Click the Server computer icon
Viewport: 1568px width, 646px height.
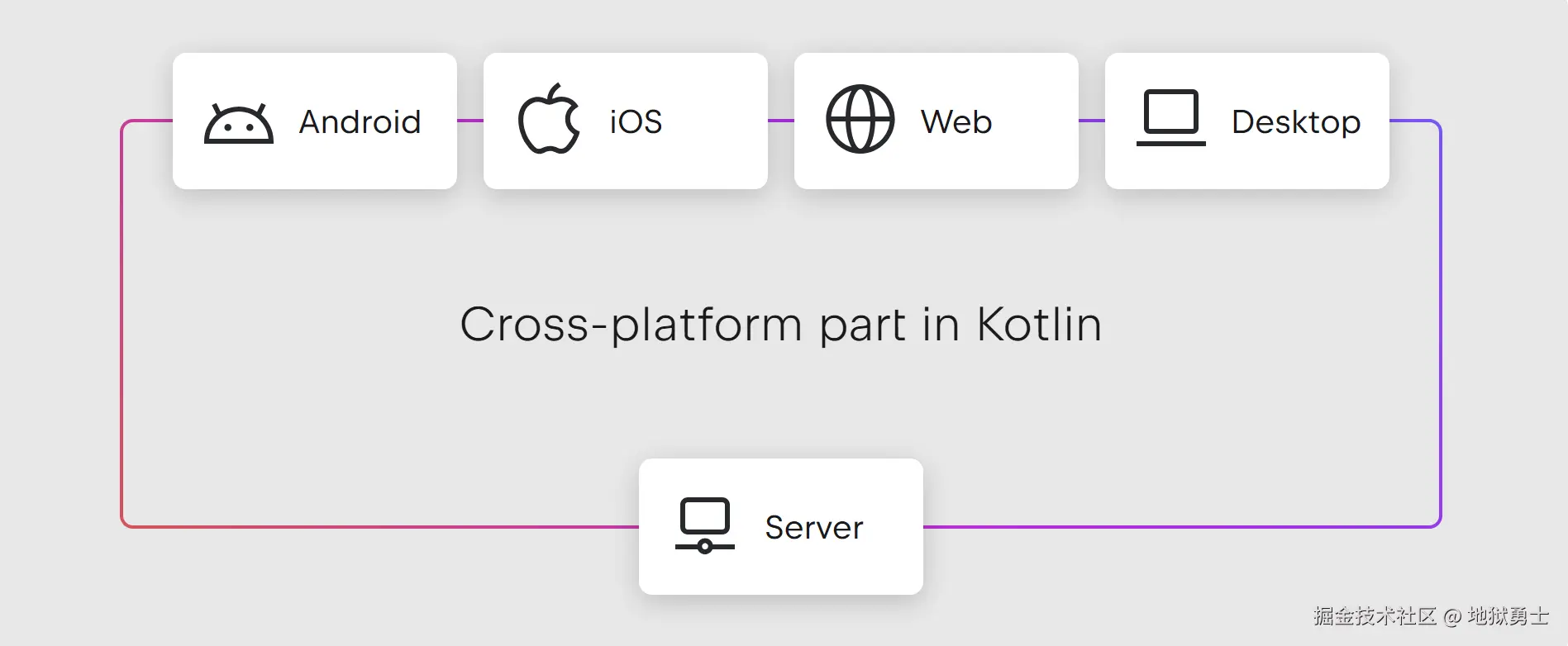point(705,525)
